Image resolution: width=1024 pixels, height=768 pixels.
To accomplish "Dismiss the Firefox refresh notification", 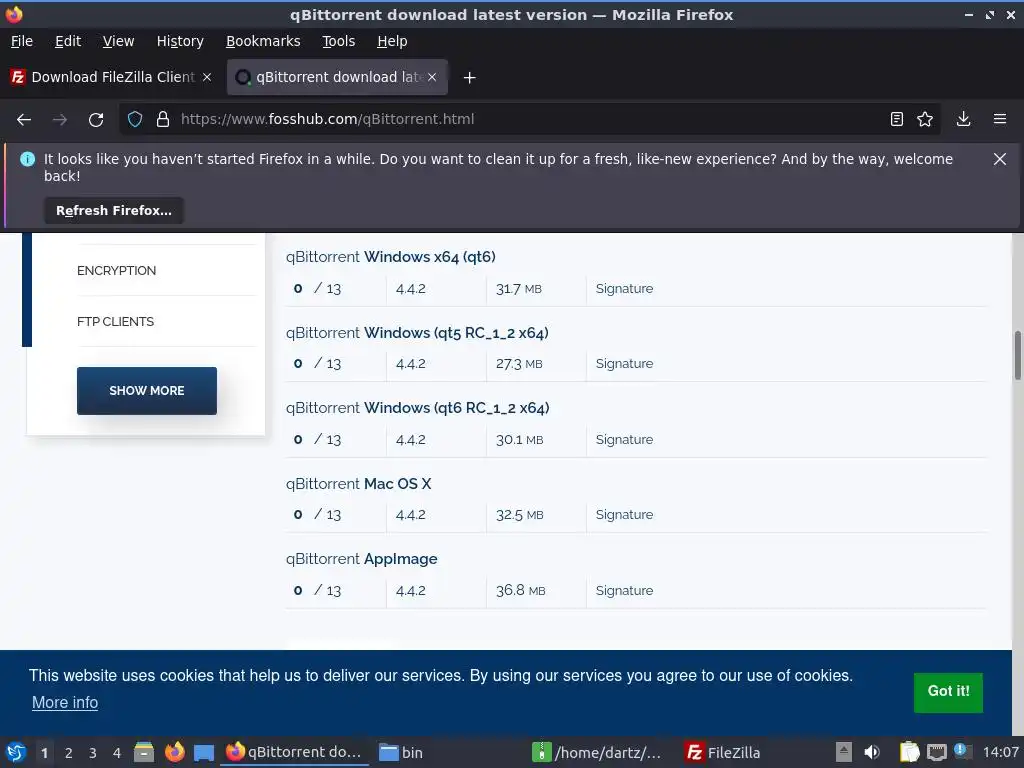I will coord(999,159).
